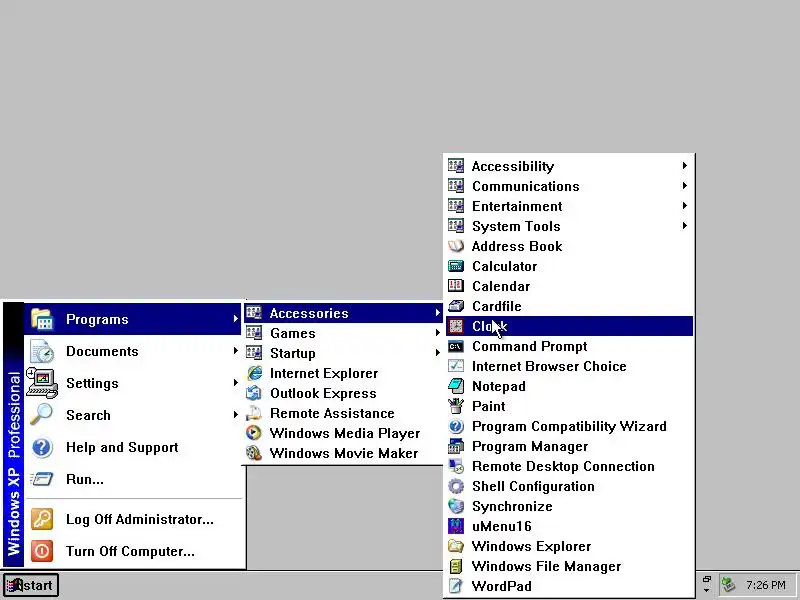Expand the Settings submenu arrow
Image resolution: width=800 pixels, height=600 pixels.
(x=235, y=383)
